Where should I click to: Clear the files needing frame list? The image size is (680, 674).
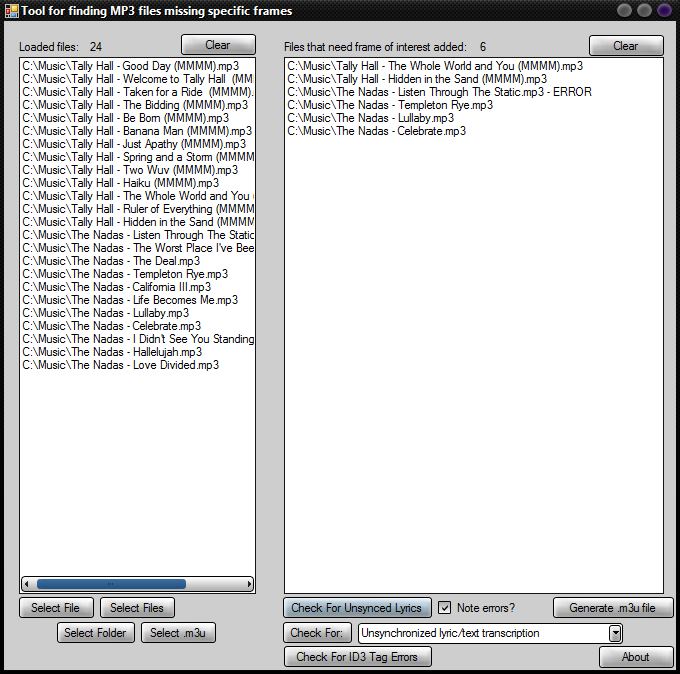coord(626,46)
